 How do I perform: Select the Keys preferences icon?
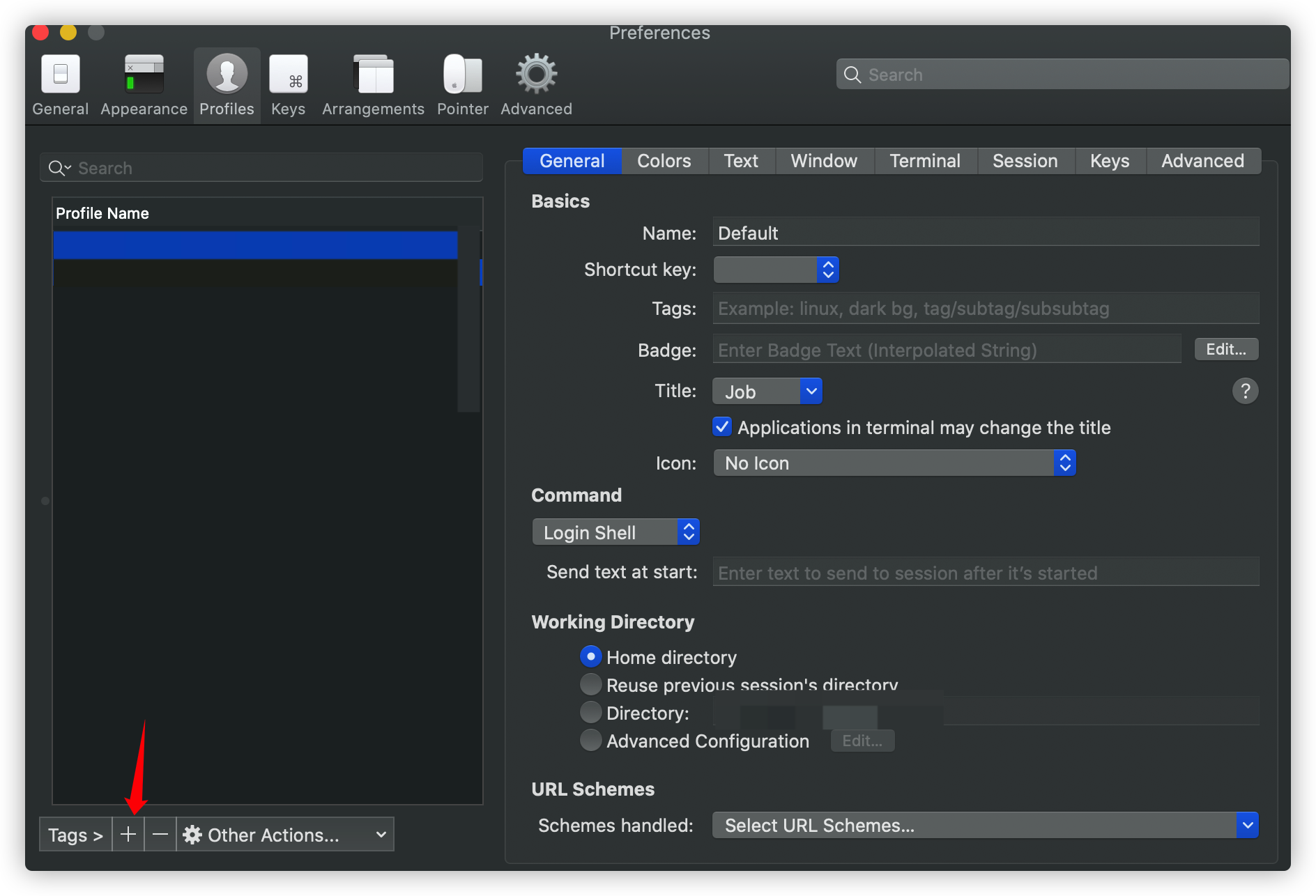[x=288, y=84]
